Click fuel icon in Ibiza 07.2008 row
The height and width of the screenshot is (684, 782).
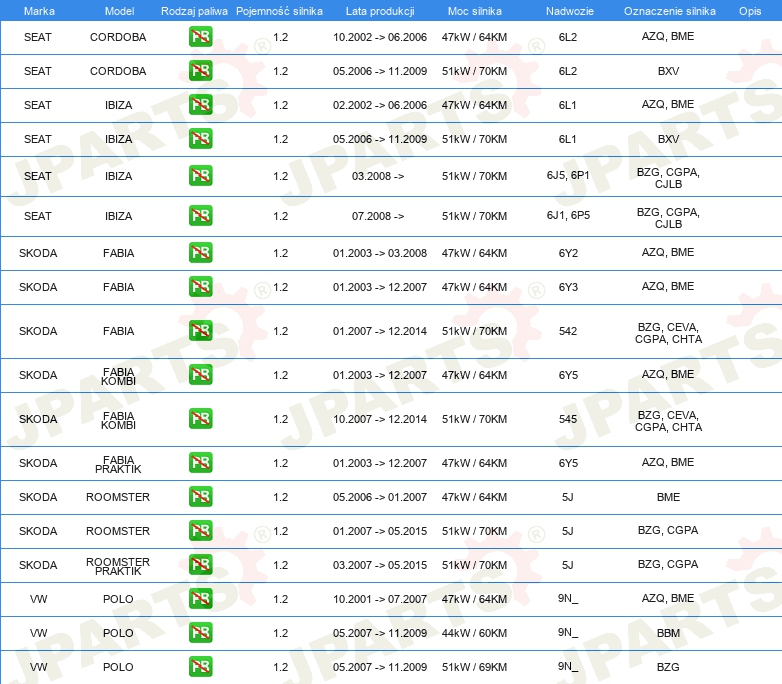pos(200,216)
